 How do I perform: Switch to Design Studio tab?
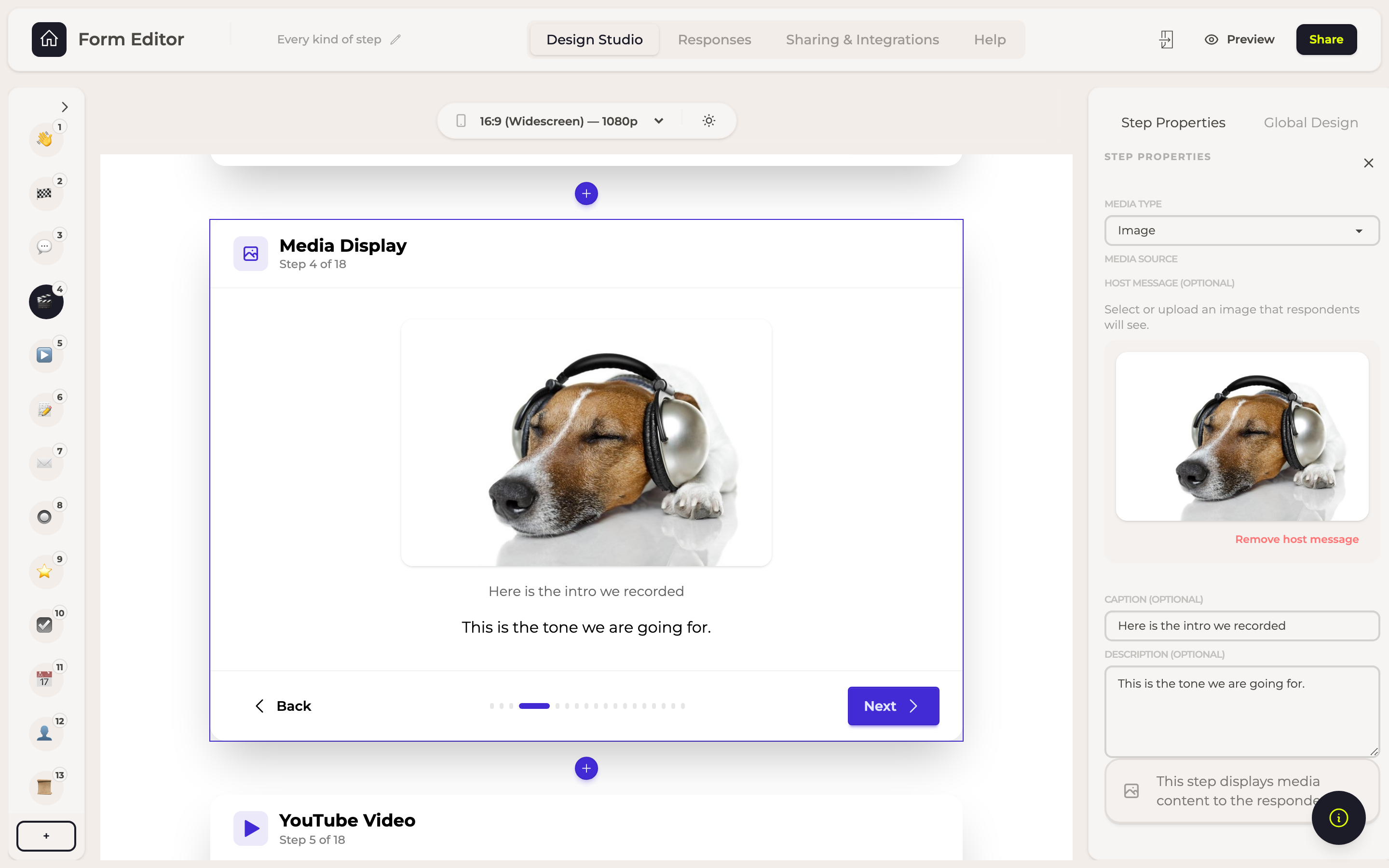[x=594, y=39]
